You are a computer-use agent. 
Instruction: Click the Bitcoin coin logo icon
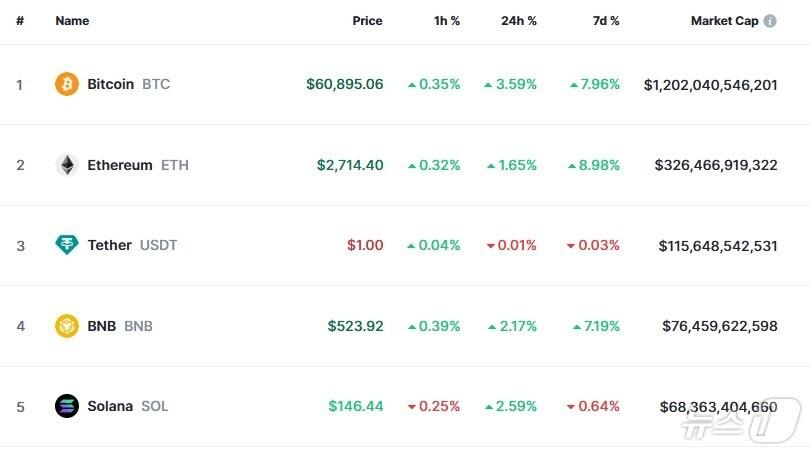(66, 84)
